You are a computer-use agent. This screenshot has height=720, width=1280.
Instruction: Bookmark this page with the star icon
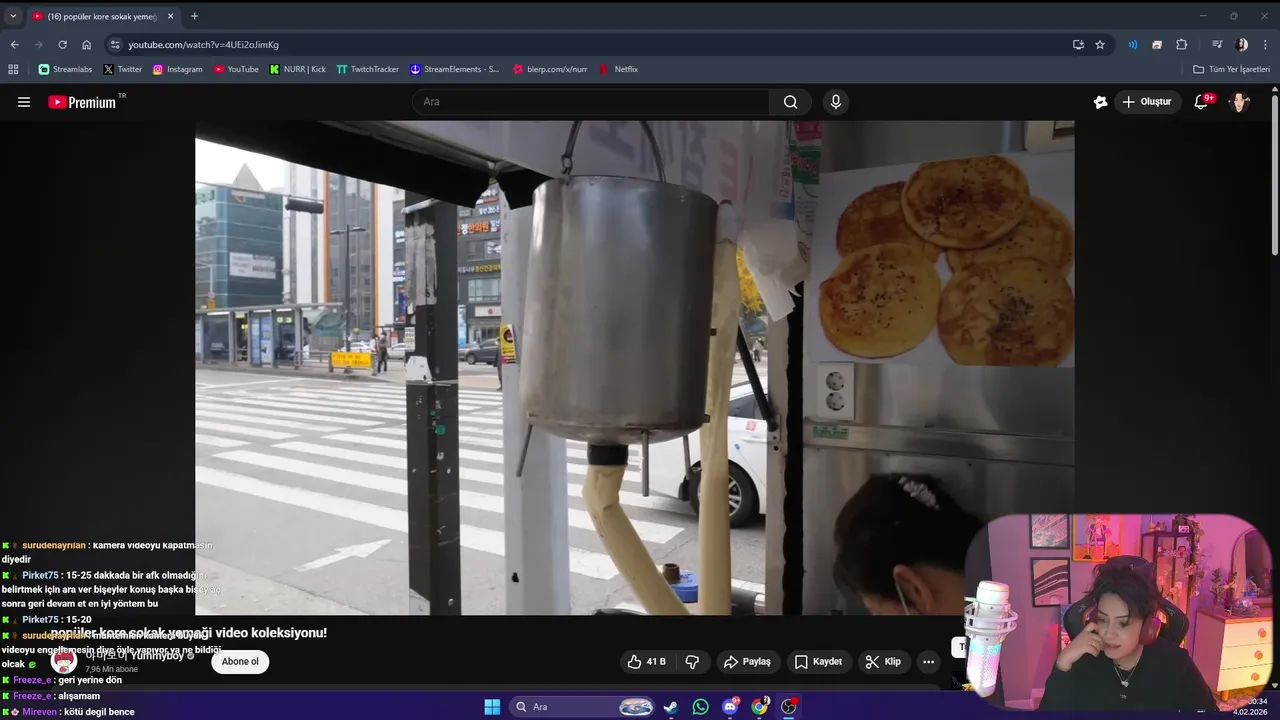click(x=1100, y=44)
